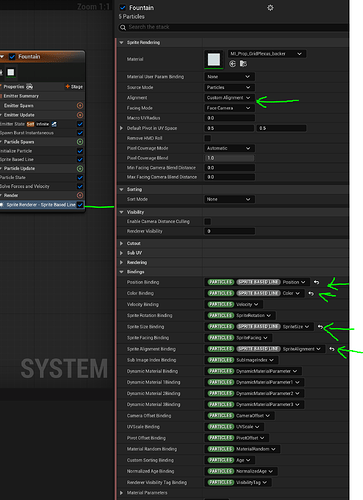
Task: Collapse the Sprite Rendering section
Action: pyautogui.click(x=121, y=42)
